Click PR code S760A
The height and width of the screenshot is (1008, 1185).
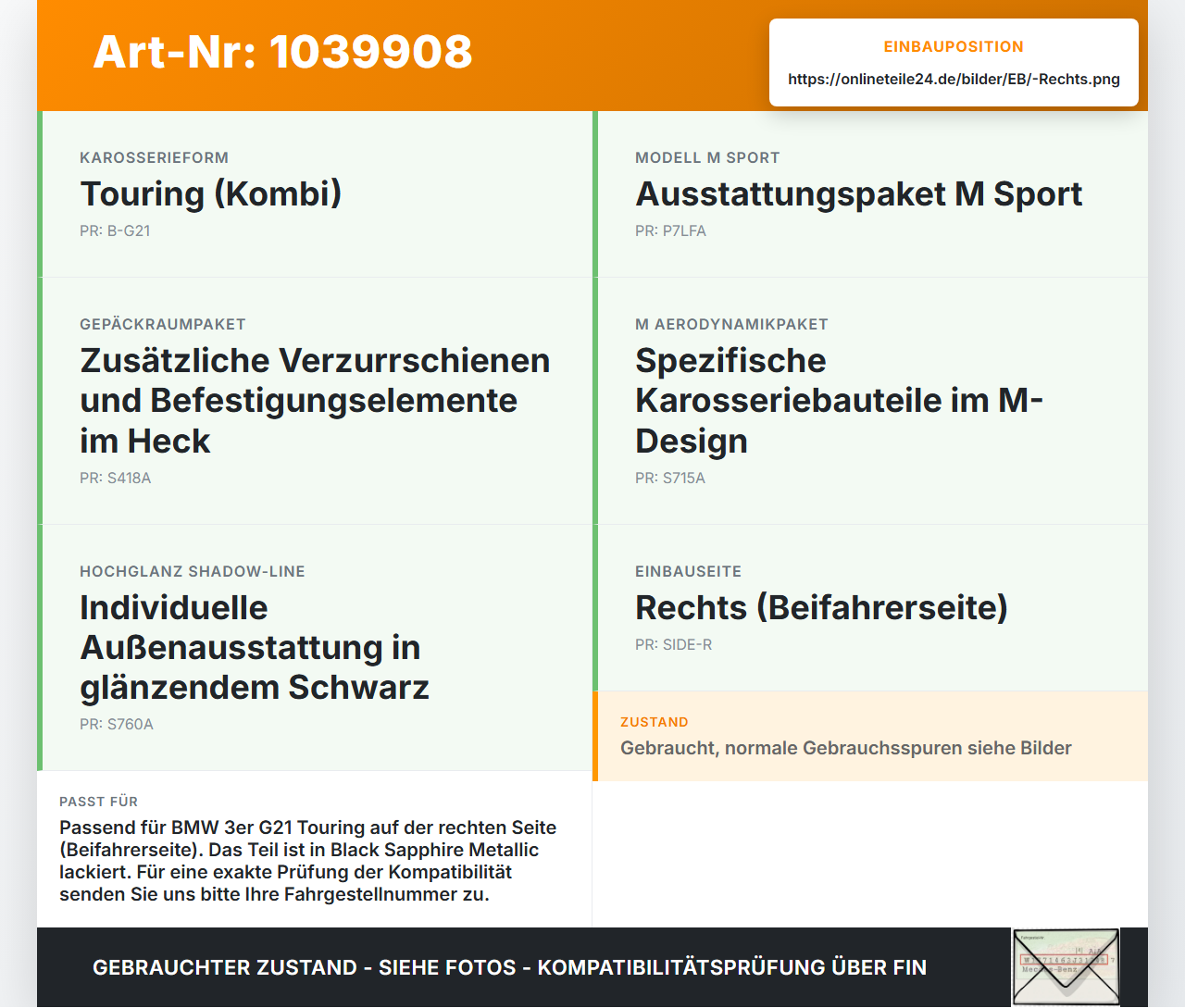117,725
